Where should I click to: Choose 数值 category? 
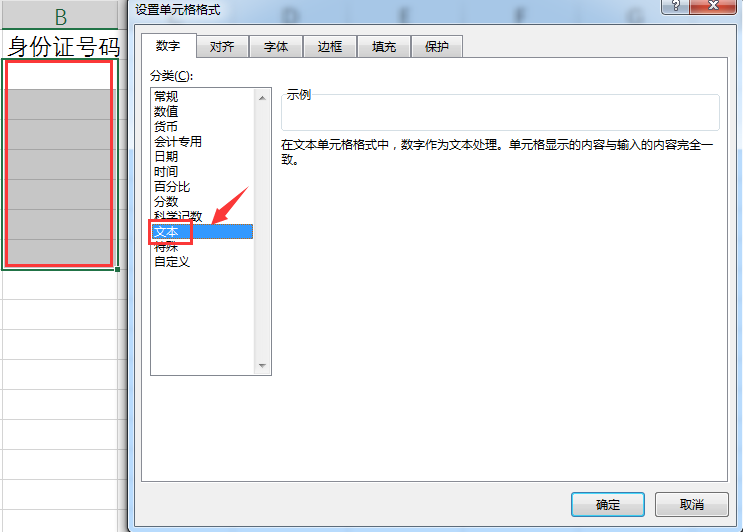[x=166, y=111]
